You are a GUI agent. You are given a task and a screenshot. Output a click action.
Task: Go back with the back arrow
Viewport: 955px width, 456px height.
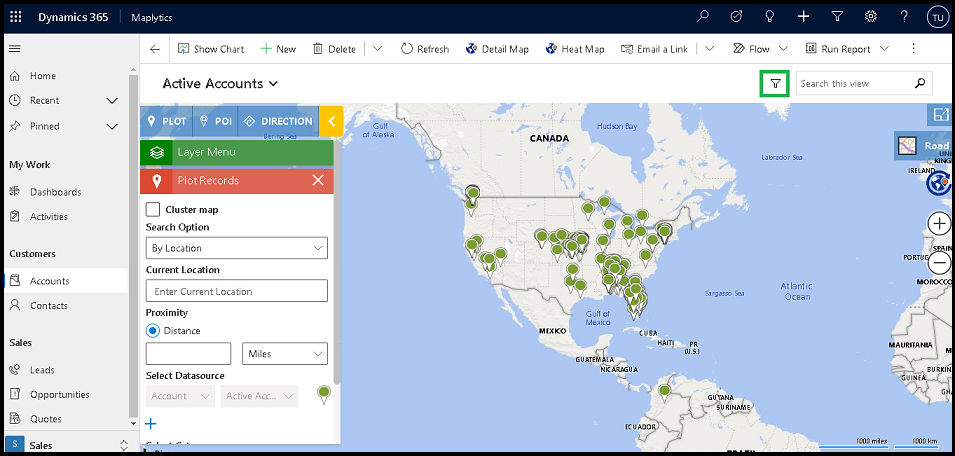pos(155,49)
